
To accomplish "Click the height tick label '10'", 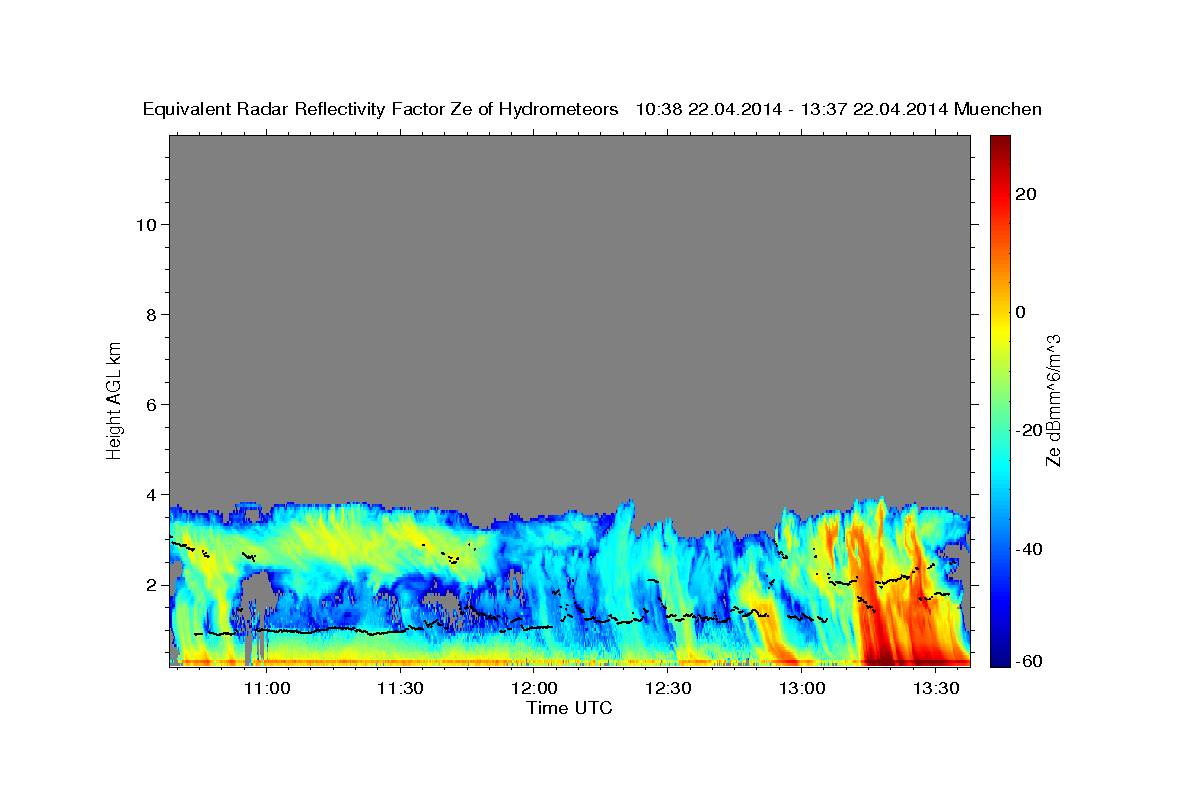I will pos(145,224).
